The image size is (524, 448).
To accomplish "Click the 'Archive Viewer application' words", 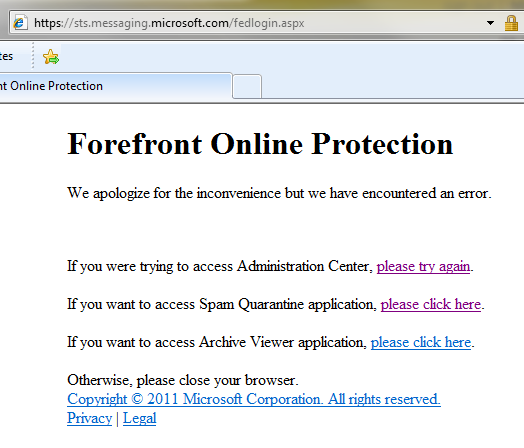I will [281, 342].
